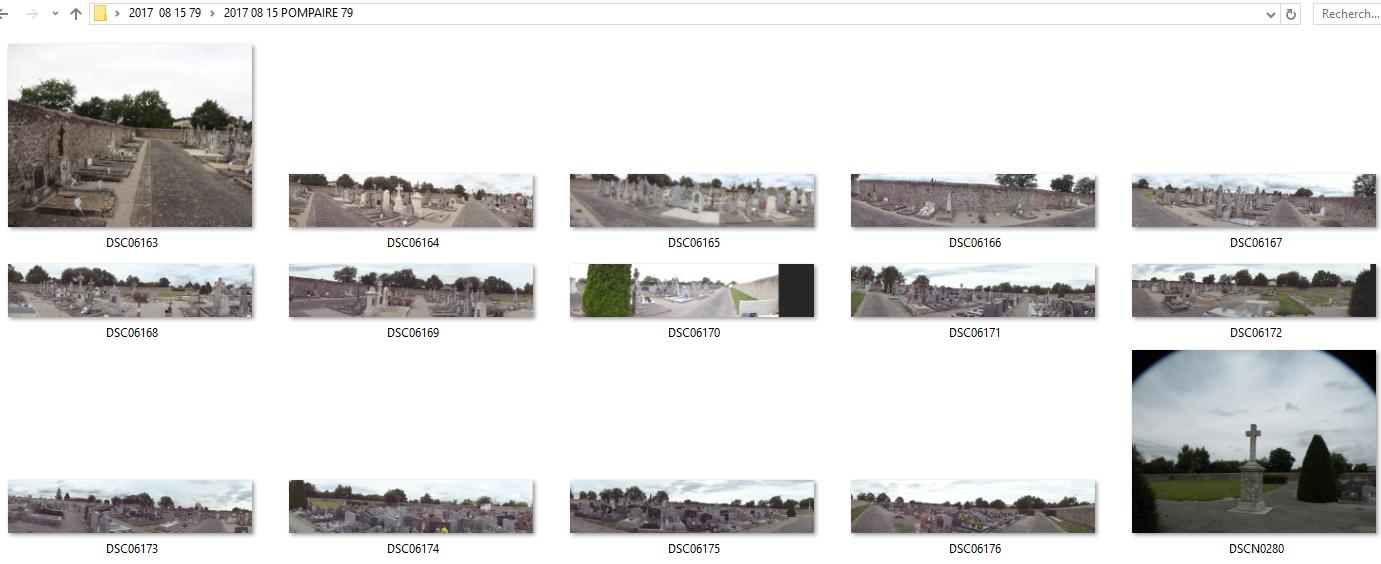The image size is (1381, 564).
Task: Select the DSC06173 panorama thumbnail
Action: [x=130, y=506]
